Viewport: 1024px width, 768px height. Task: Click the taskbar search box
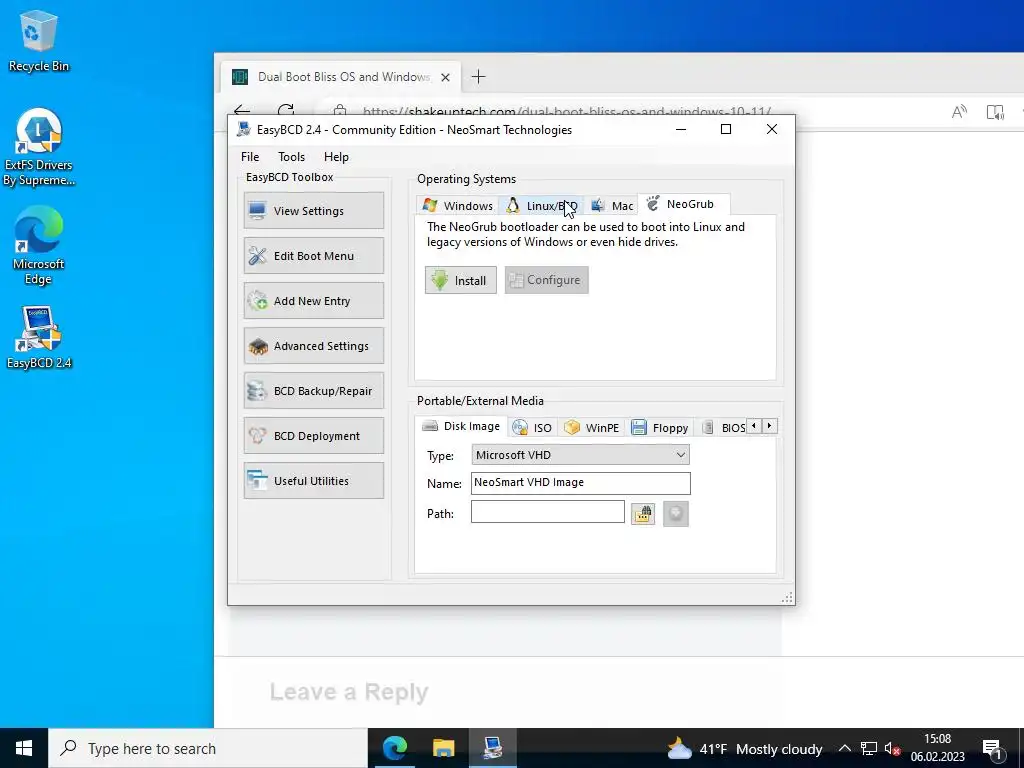pos(208,748)
